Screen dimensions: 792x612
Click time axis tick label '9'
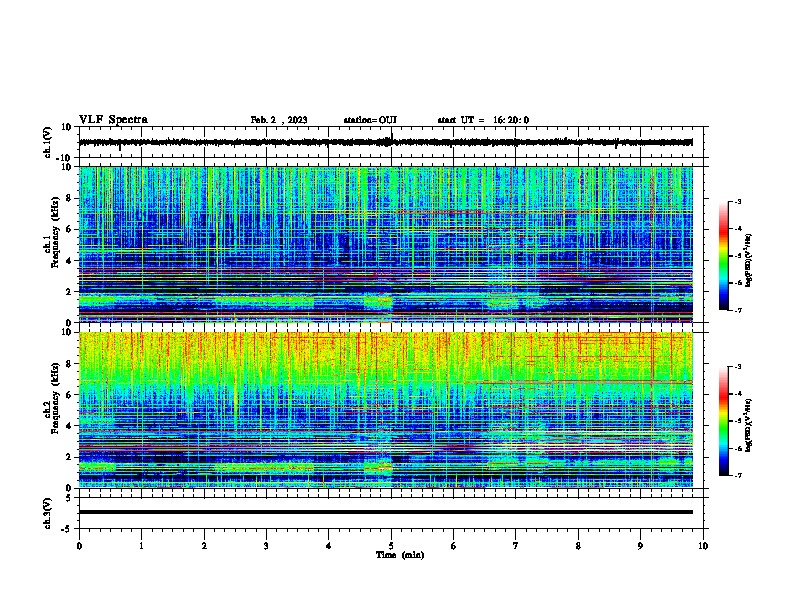[x=640, y=545]
